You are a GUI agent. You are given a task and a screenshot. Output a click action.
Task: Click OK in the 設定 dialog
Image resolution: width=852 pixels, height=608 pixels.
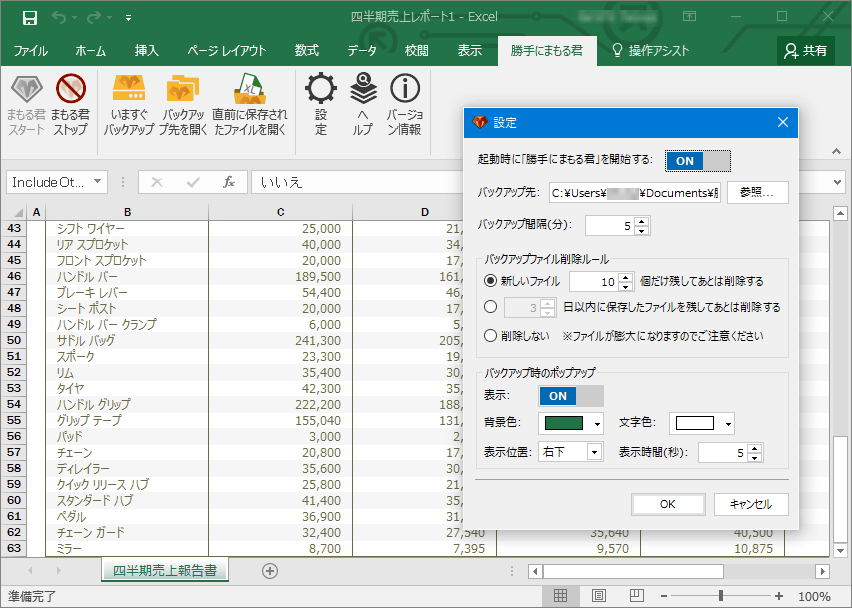668,504
